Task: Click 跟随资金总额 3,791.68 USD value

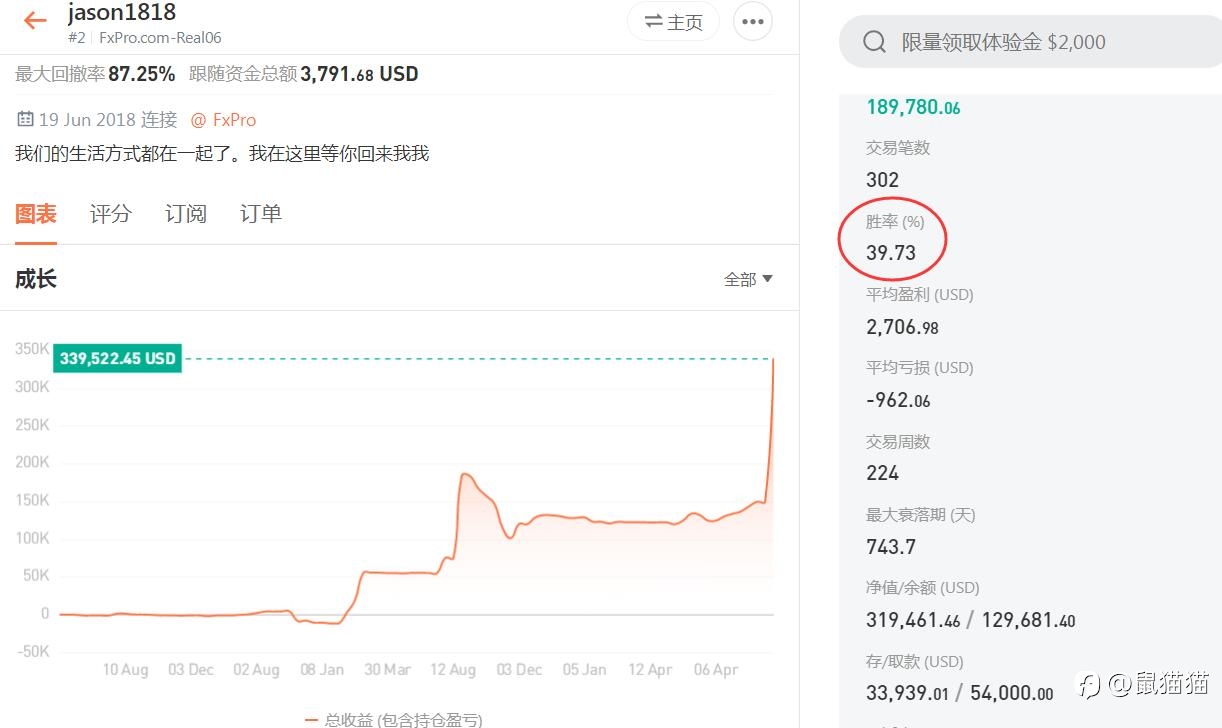Action: 359,74
